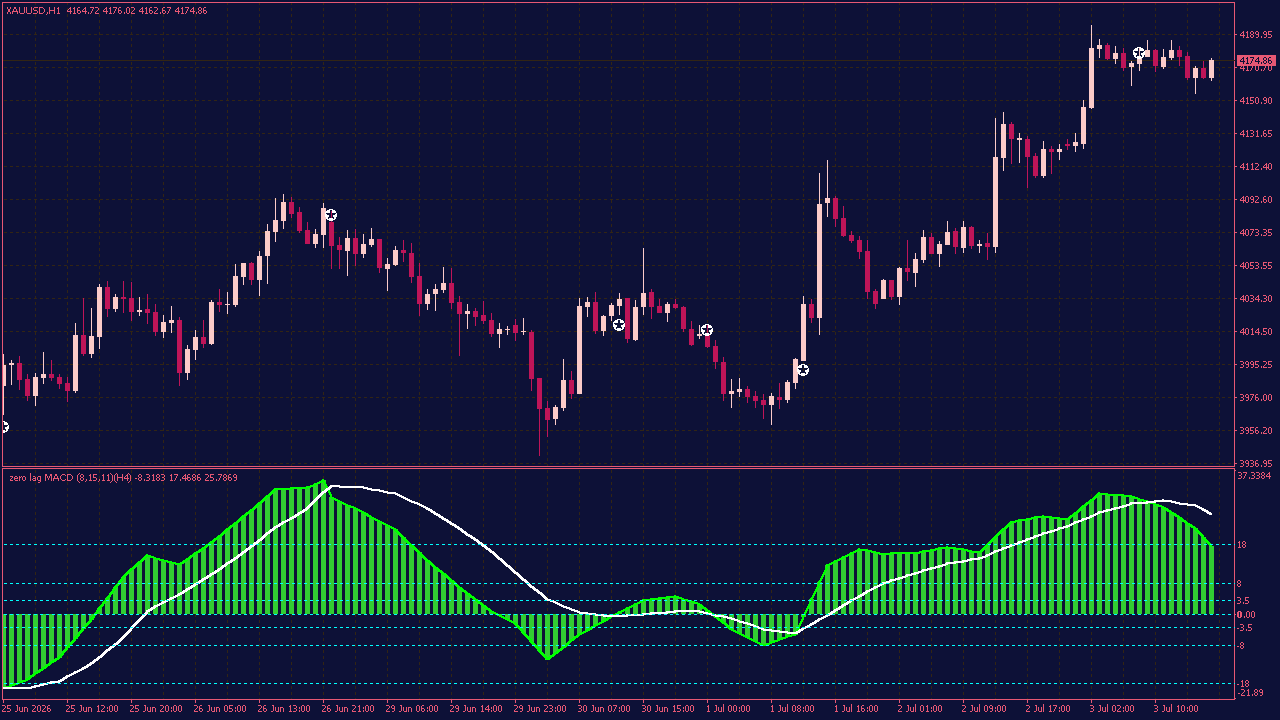Click price scale value 3976.00
Viewport: 1280px width, 720px height.
(1255, 398)
